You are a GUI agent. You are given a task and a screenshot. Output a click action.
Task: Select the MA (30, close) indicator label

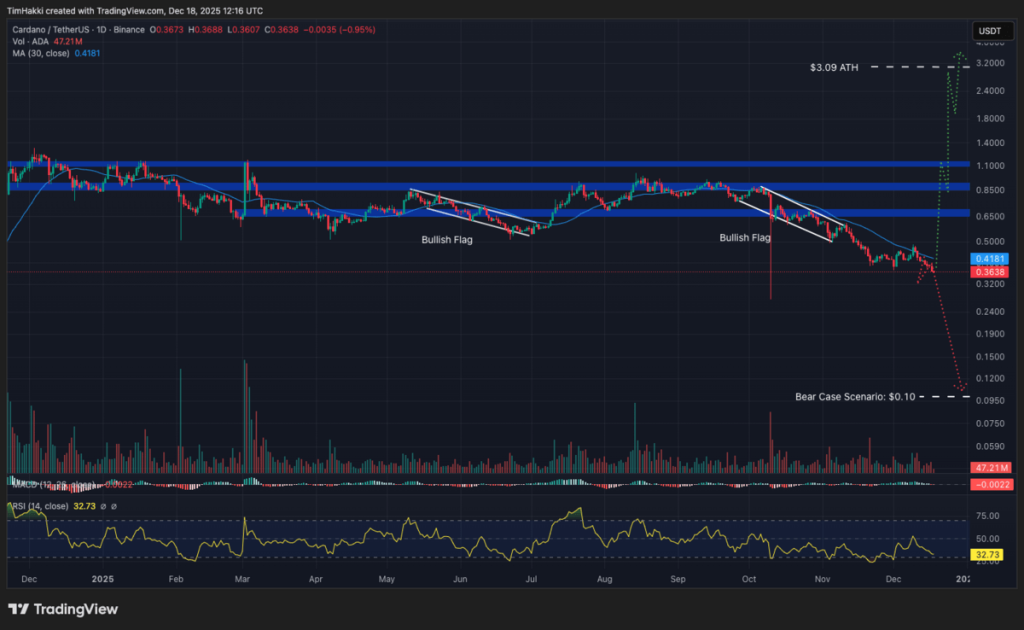(x=40, y=53)
